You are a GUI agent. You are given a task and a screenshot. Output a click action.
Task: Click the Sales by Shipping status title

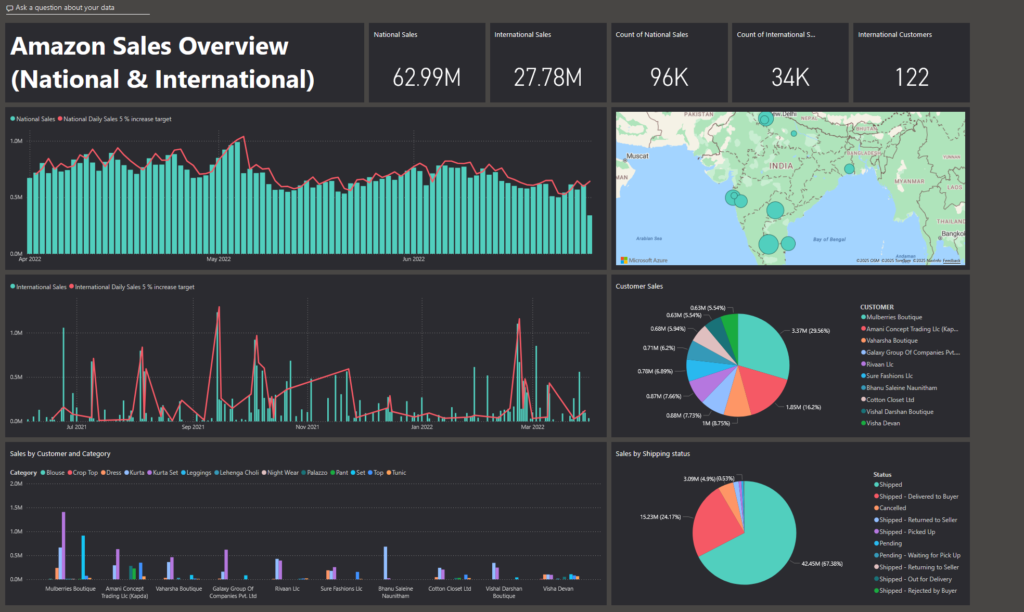653,453
